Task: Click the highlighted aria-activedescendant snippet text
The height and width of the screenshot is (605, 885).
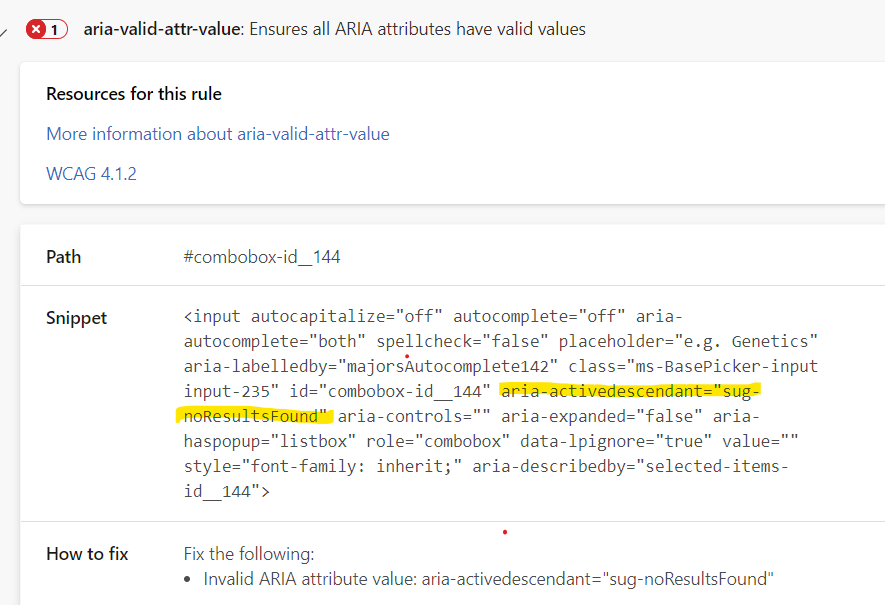Action: 628,390
